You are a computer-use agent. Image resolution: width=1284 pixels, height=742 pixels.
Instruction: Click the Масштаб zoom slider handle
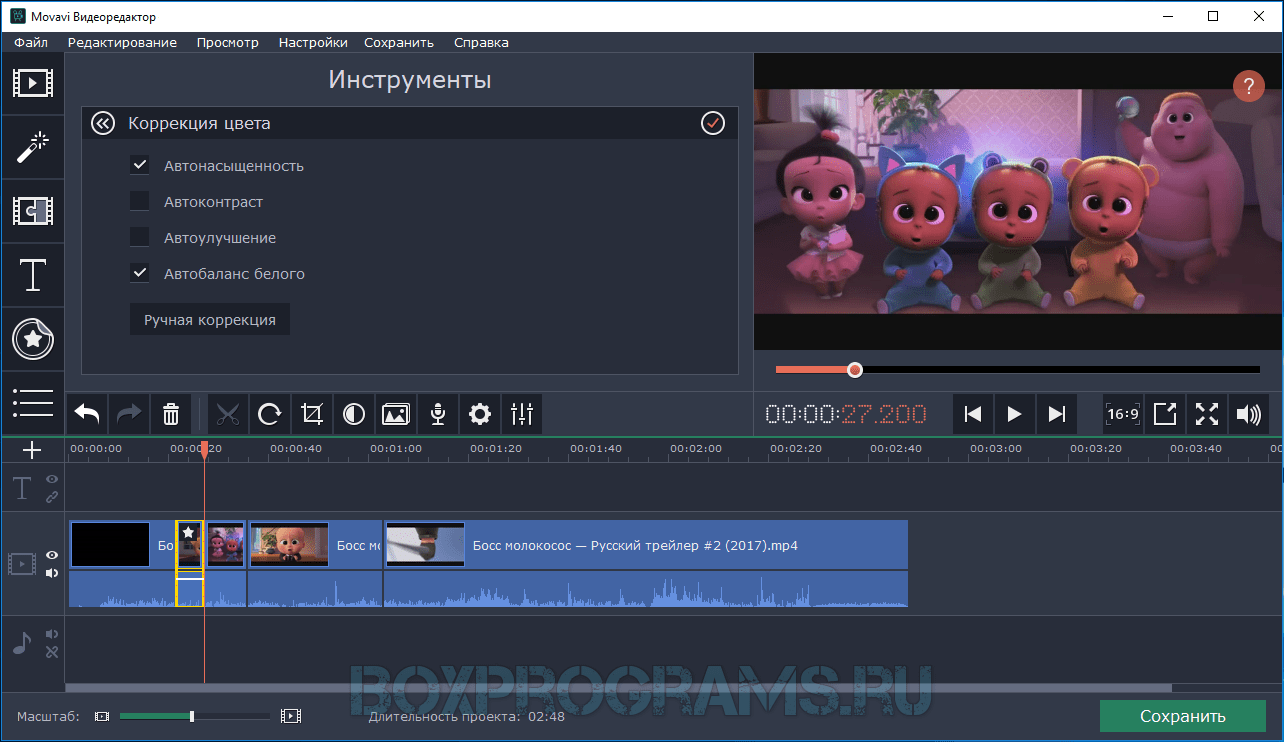click(192, 716)
